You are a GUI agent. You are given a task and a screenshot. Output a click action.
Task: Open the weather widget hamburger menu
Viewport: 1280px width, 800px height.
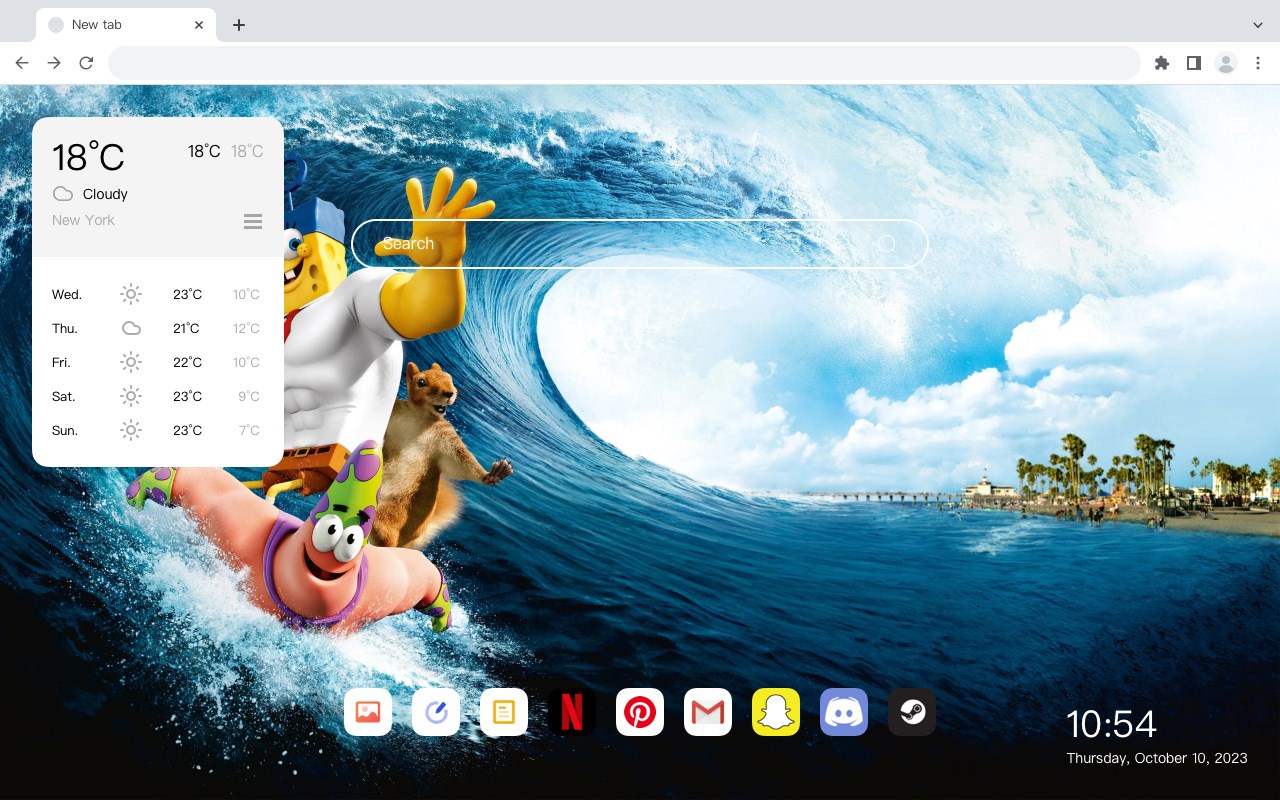coord(253,221)
